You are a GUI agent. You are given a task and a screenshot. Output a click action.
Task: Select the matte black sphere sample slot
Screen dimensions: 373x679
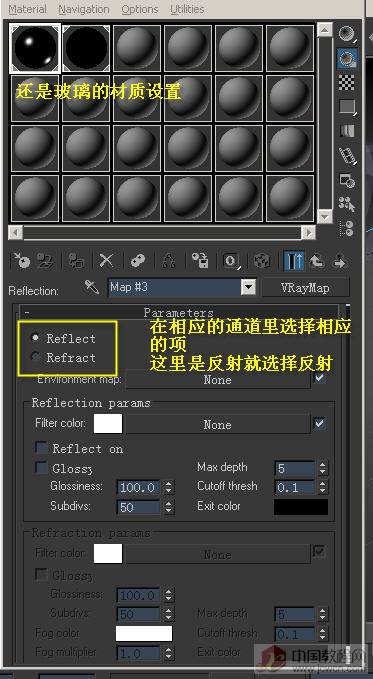[x=86, y=48]
